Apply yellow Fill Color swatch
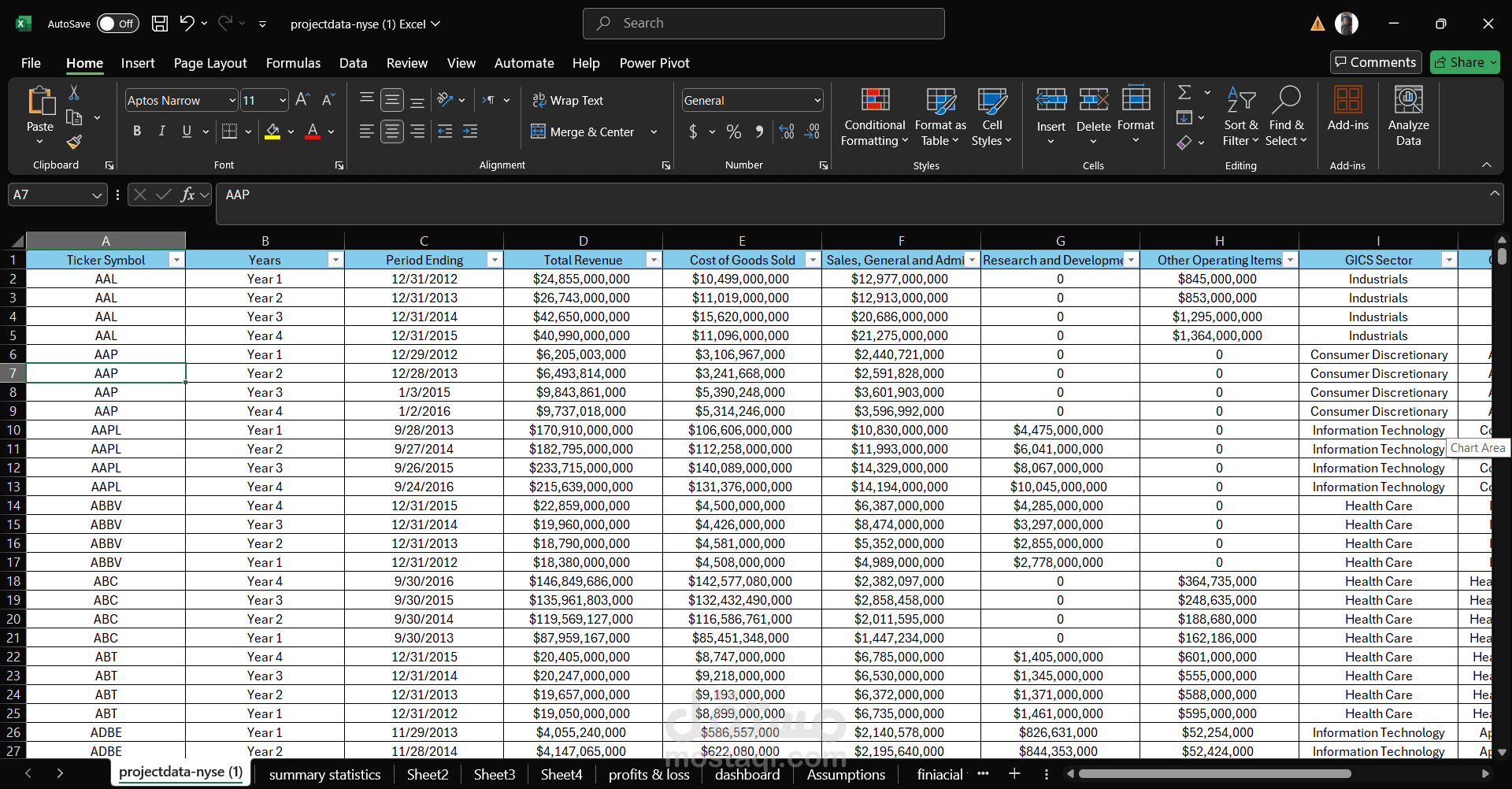Image resolution: width=1512 pixels, height=789 pixels. [272, 131]
